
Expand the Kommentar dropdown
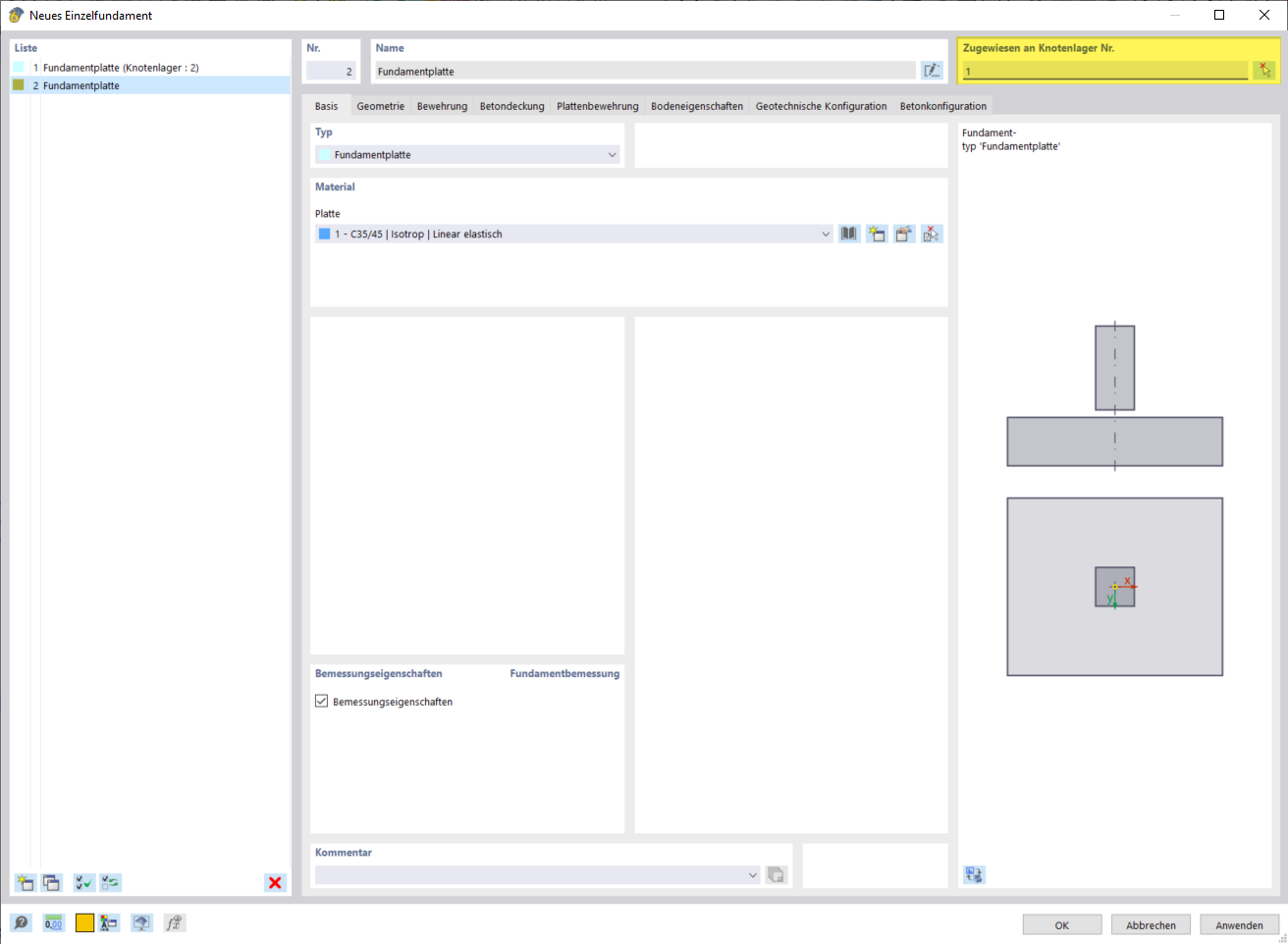[753, 875]
